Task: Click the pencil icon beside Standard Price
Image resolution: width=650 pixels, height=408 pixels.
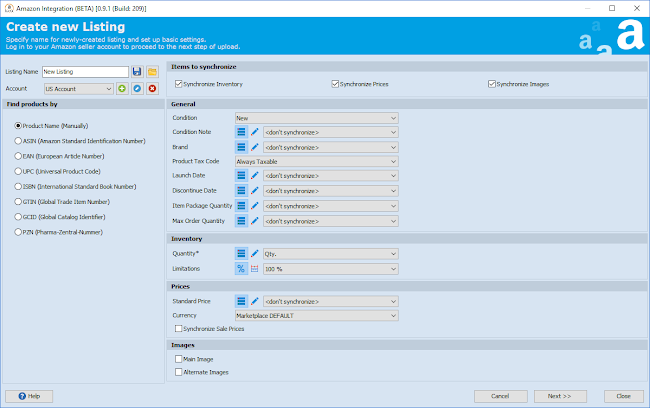Action: pyautogui.click(x=255, y=301)
